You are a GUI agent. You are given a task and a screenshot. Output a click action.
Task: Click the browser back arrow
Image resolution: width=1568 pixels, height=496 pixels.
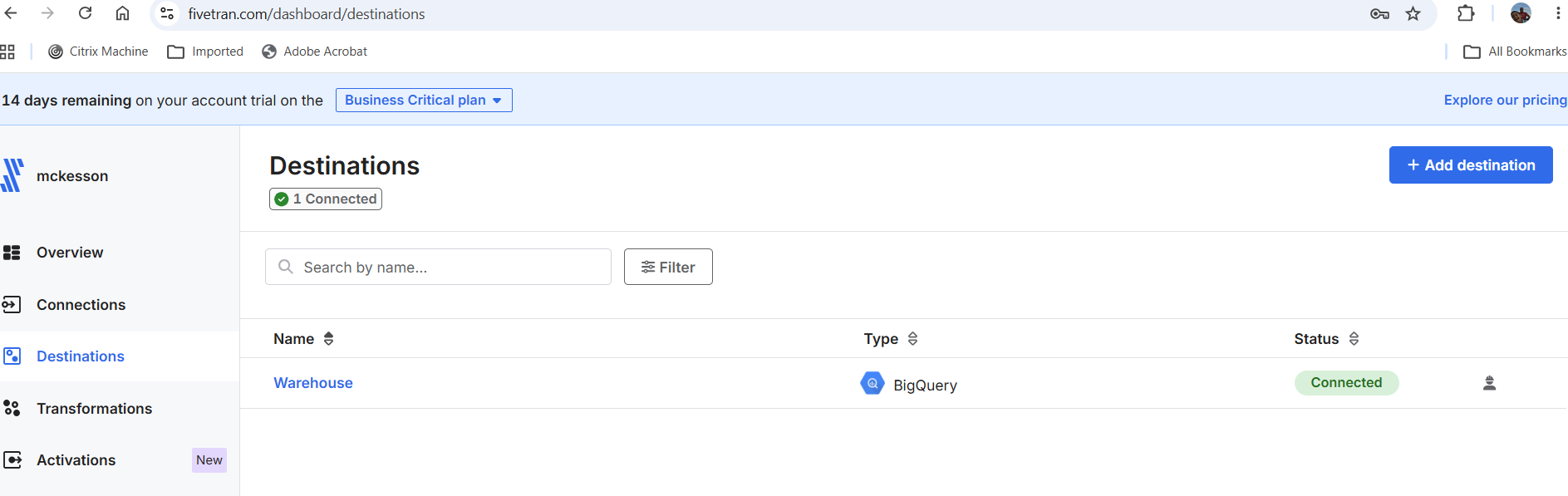click(11, 13)
